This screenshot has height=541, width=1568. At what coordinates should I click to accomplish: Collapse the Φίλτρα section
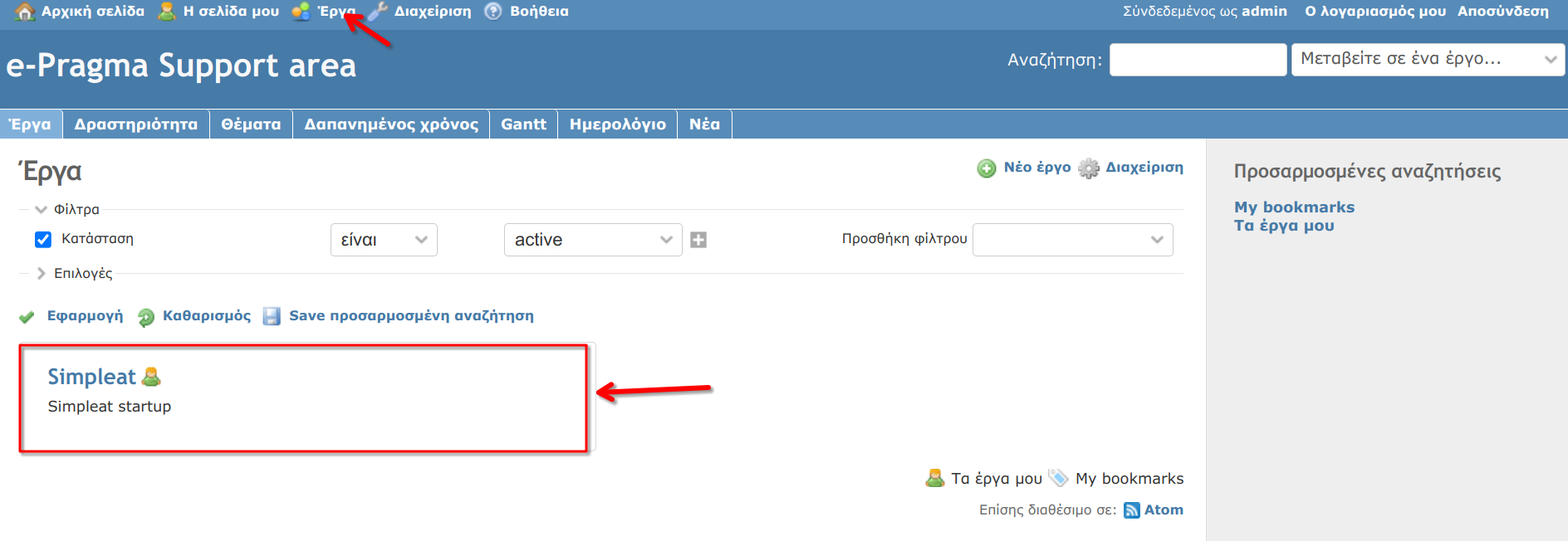76,209
